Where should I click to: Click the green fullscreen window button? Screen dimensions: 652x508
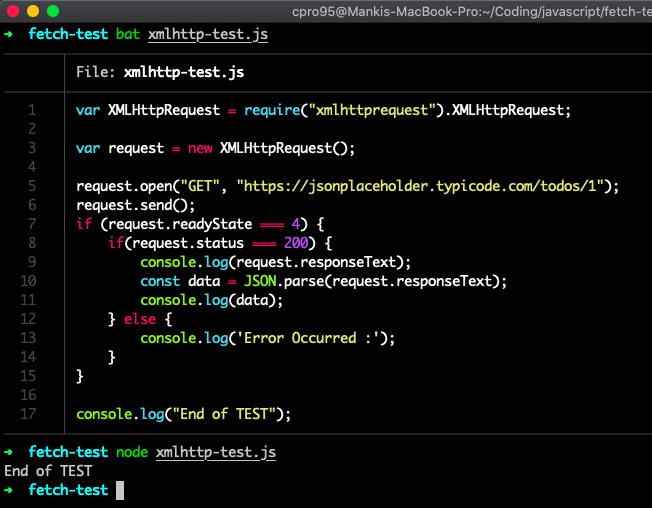53,11
